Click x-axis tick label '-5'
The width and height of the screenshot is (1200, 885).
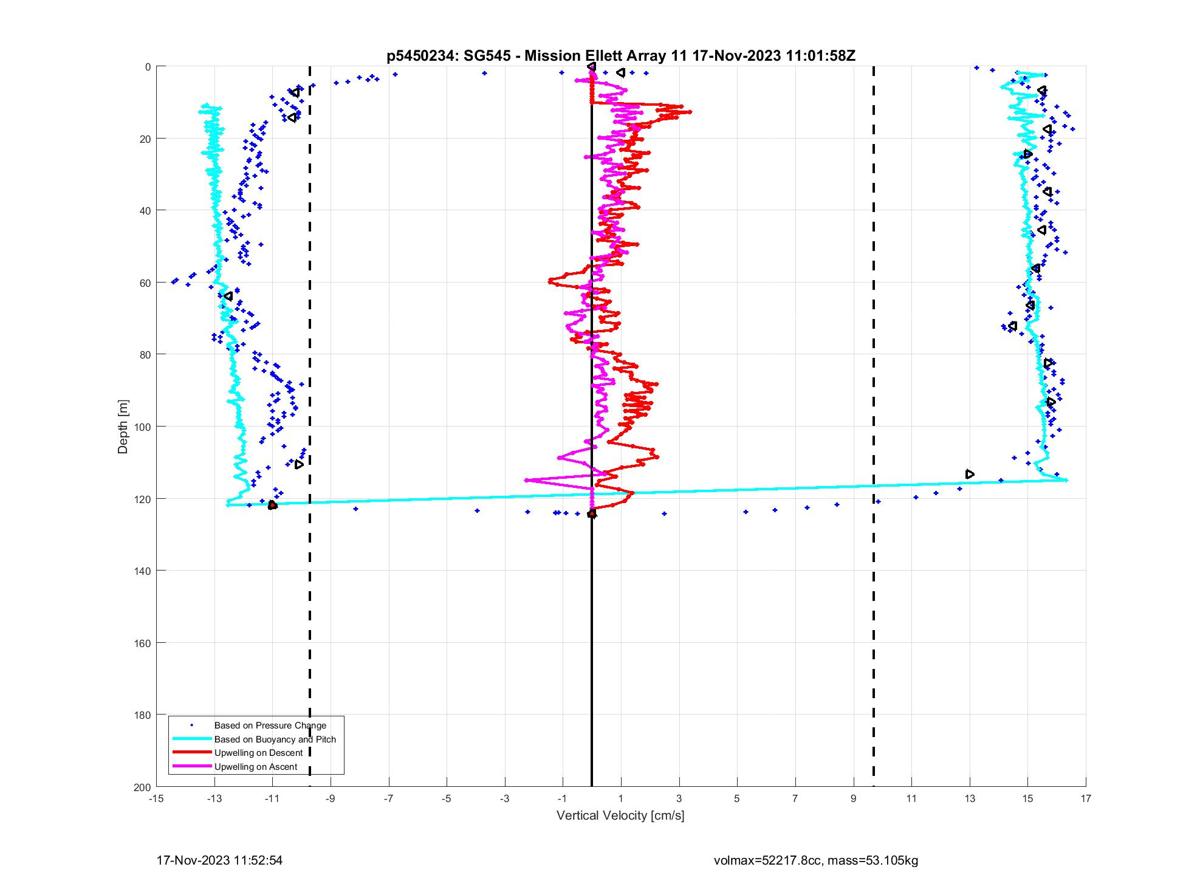(446, 799)
